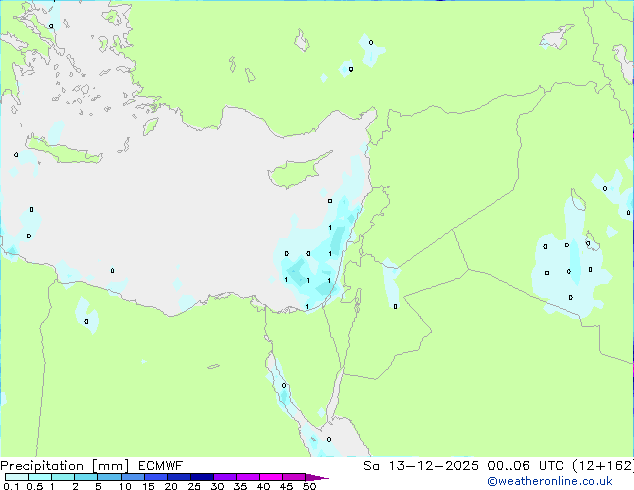
Task: Click the '(12+162)' forecast run label
Action: pyautogui.click(x=603, y=466)
